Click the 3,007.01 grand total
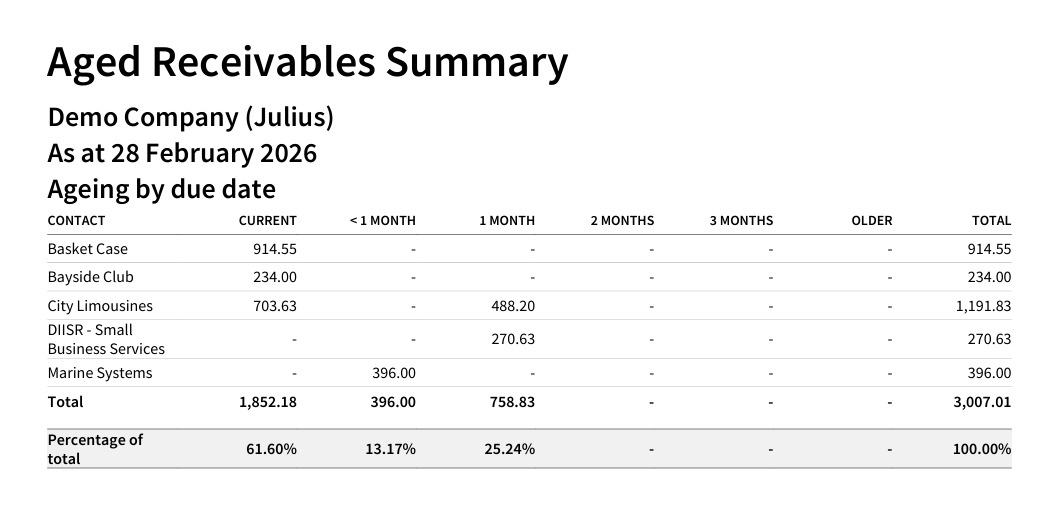The height and width of the screenshot is (516, 1060). point(982,402)
